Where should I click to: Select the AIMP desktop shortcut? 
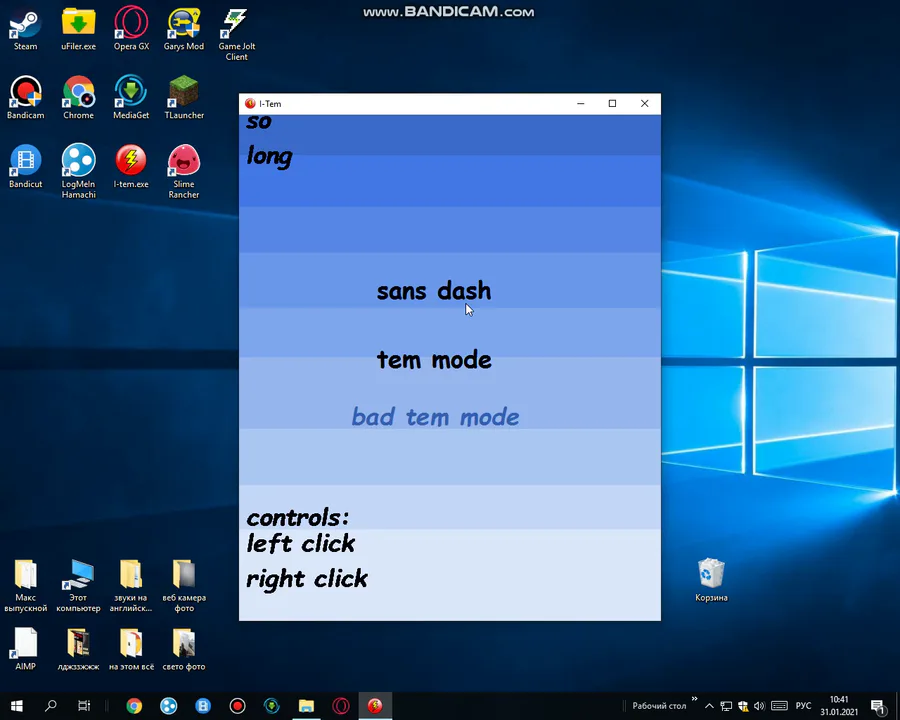(25, 649)
